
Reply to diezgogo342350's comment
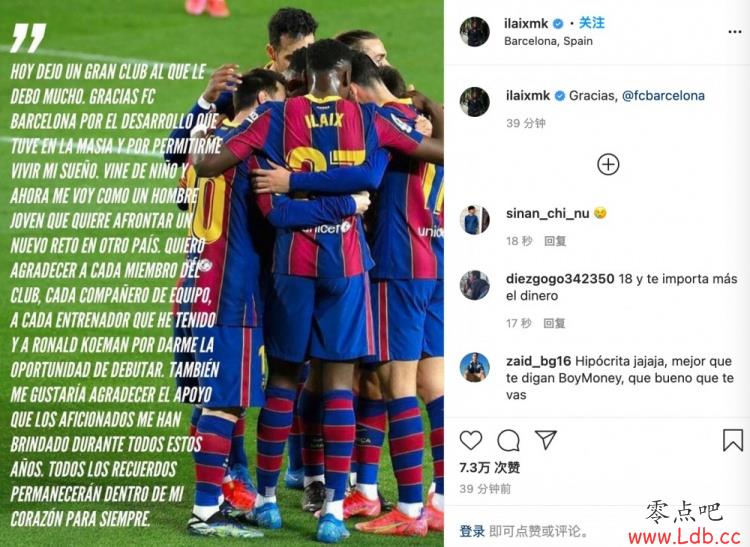554,324
